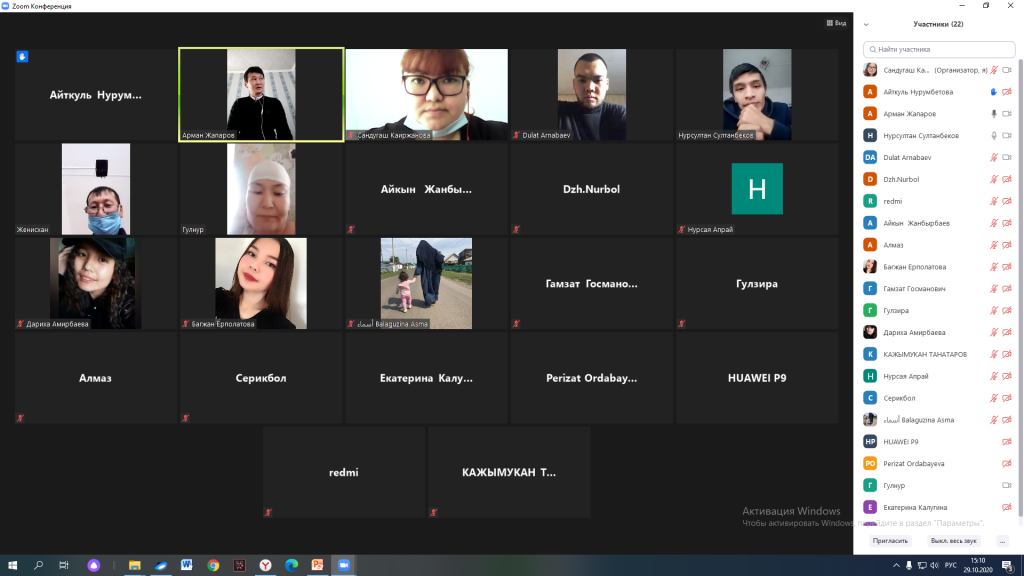Click the camera icon next to Арман Жапаров
The height and width of the screenshot is (576, 1024).
(1006, 114)
